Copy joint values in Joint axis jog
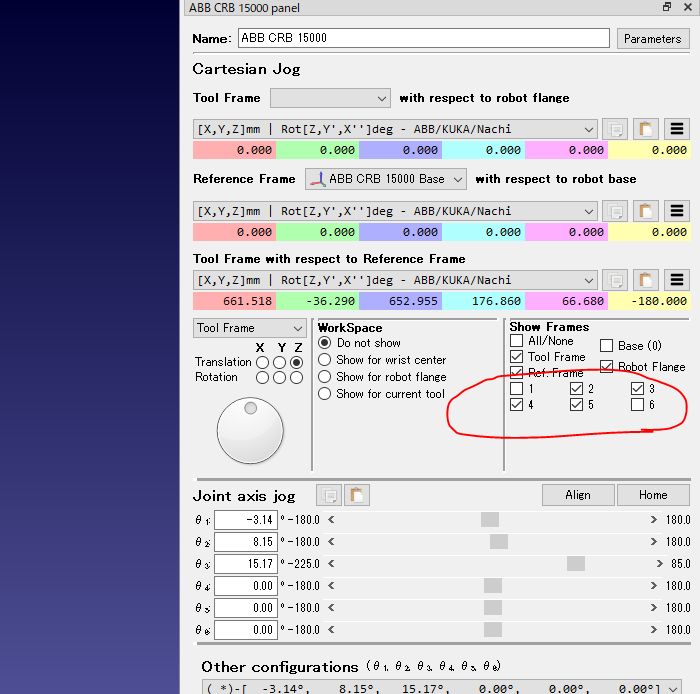 click(329, 495)
